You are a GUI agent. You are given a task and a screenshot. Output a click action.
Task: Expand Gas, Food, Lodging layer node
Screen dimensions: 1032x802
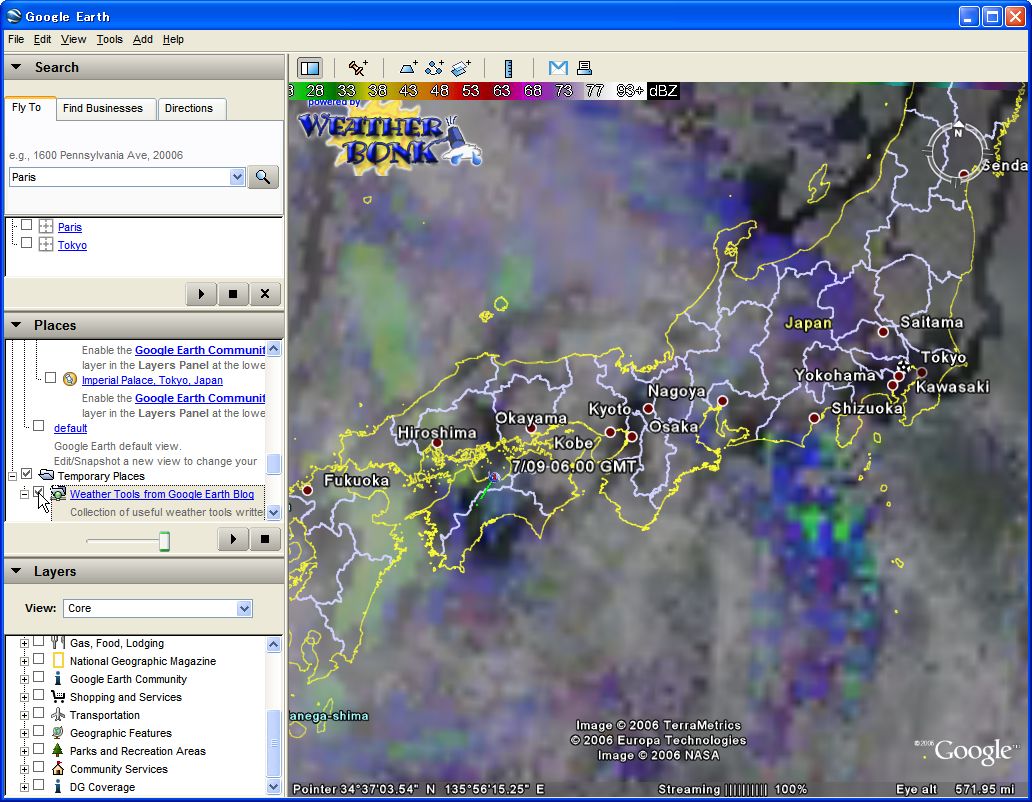[24, 643]
